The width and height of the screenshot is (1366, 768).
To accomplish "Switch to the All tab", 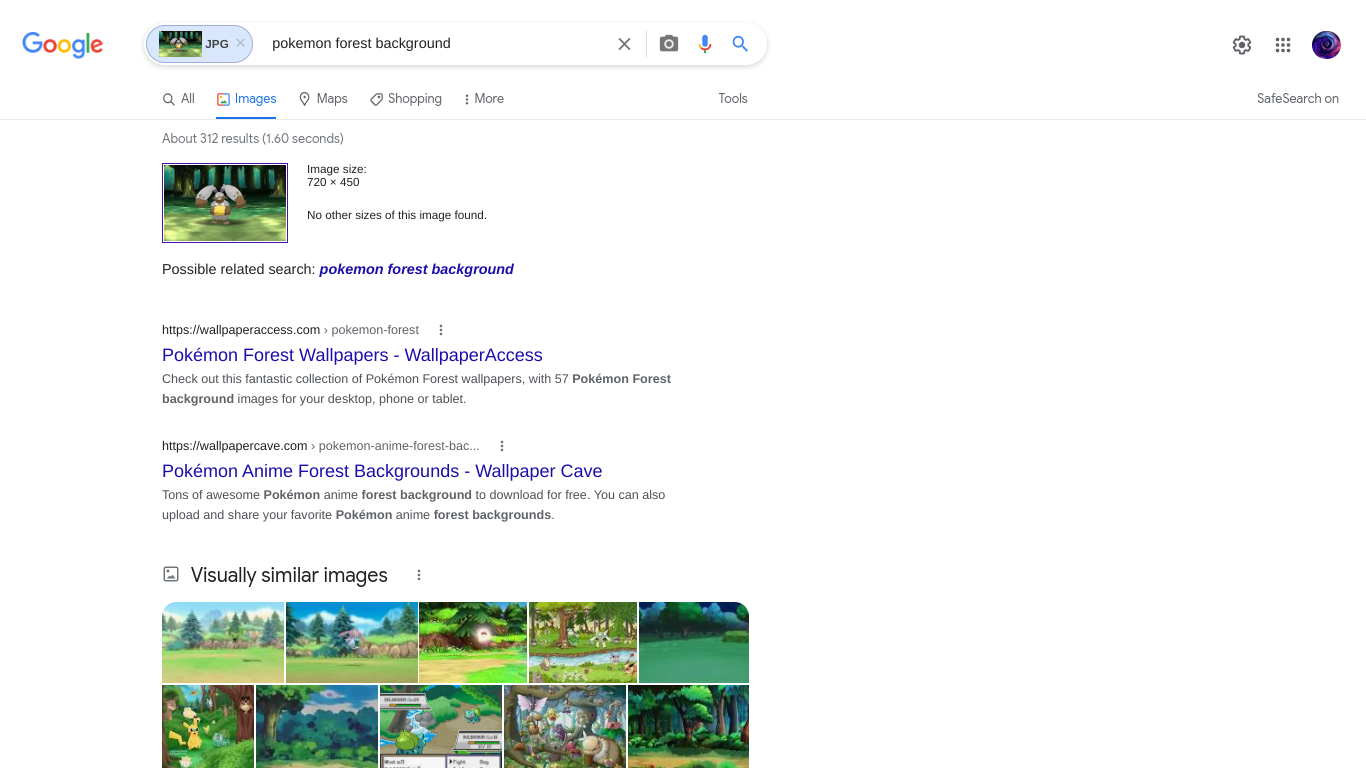I will pyautogui.click(x=179, y=99).
